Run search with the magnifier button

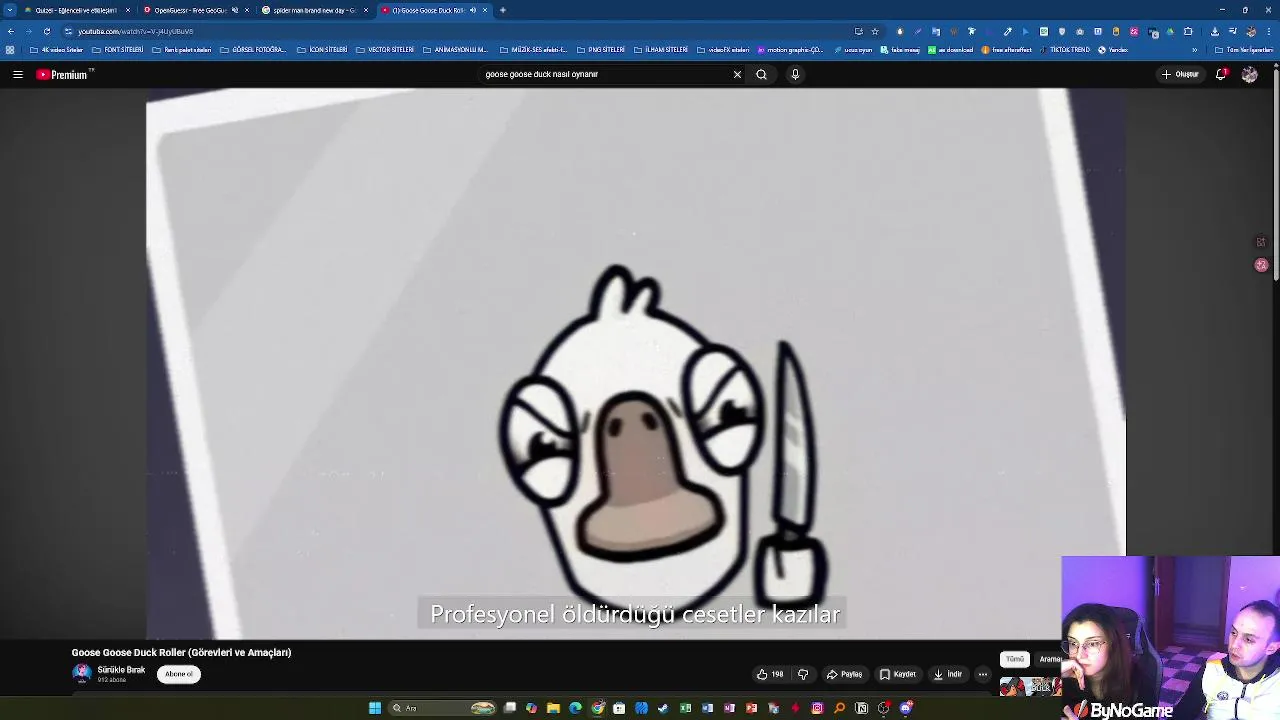point(761,74)
